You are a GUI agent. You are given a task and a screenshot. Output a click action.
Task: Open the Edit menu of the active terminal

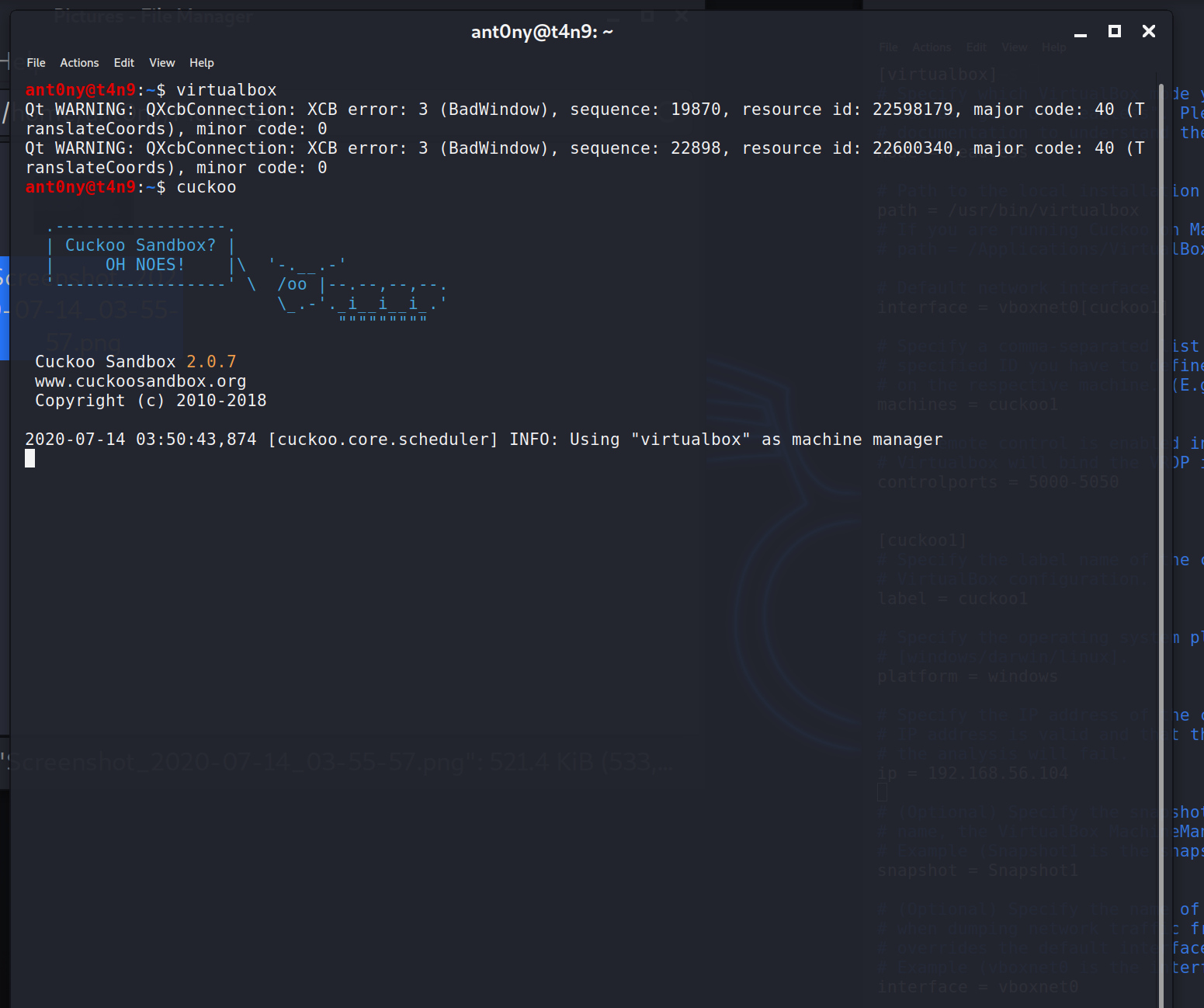click(x=123, y=63)
